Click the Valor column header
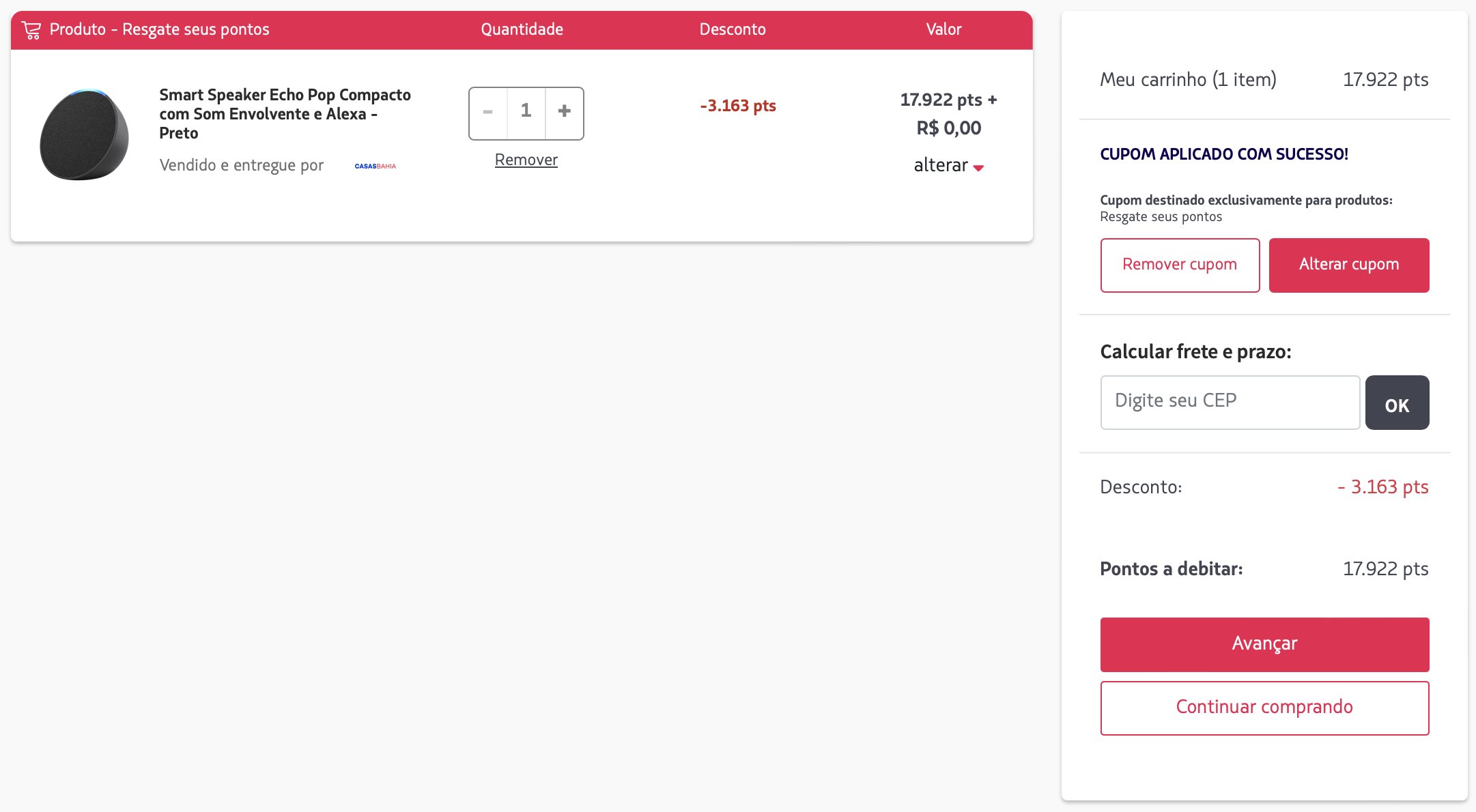The height and width of the screenshot is (812, 1476). pos(943,29)
